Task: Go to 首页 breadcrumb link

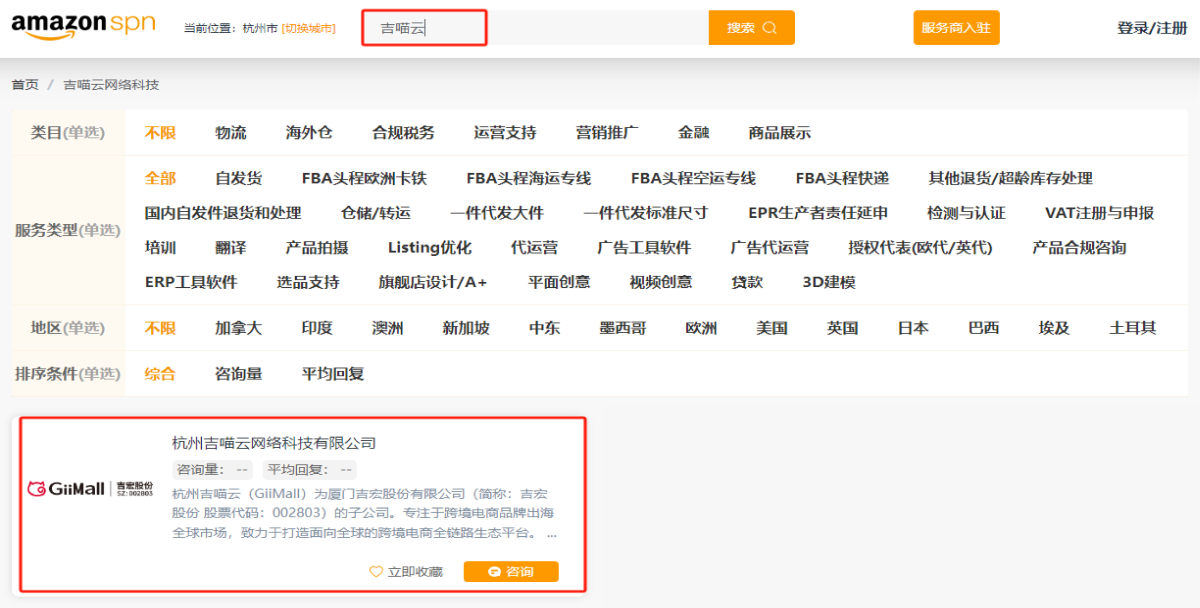Action: [25, 85]
